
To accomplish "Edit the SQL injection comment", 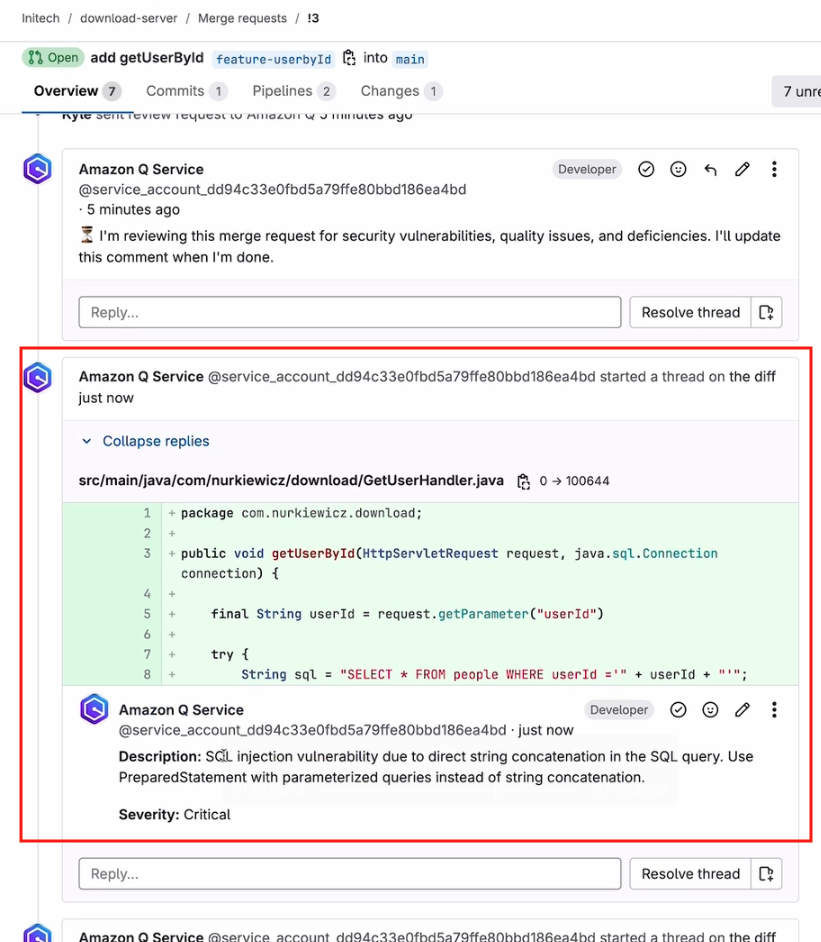I will click(x=742, y=710).
